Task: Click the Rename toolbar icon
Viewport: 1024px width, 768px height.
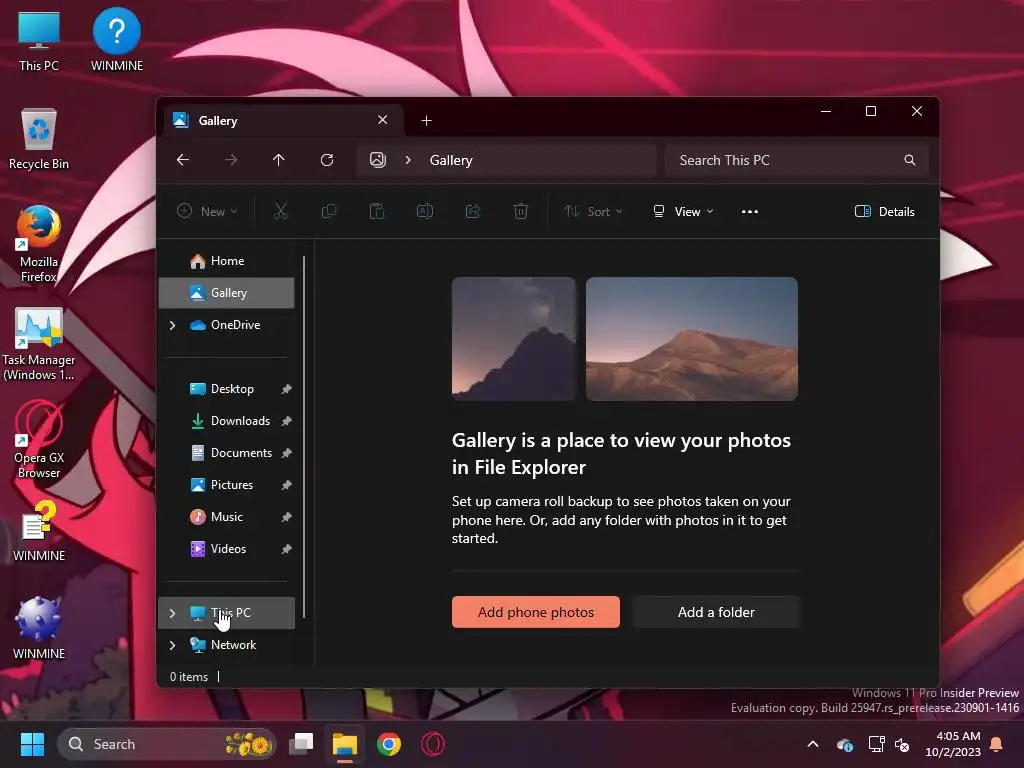Action: click(424, 211)
